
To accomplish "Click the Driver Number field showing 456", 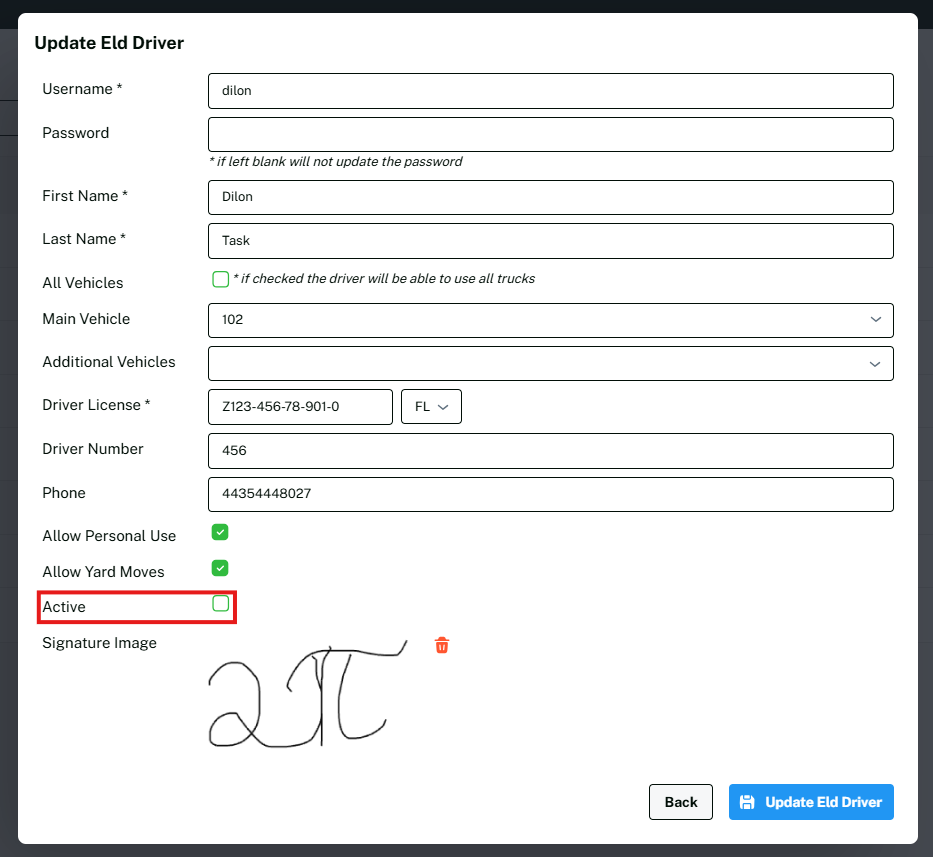I will pos(550,451).
